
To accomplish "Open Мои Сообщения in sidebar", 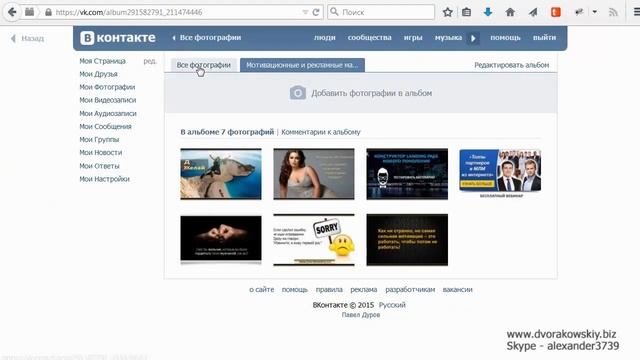I will (105, 127).
